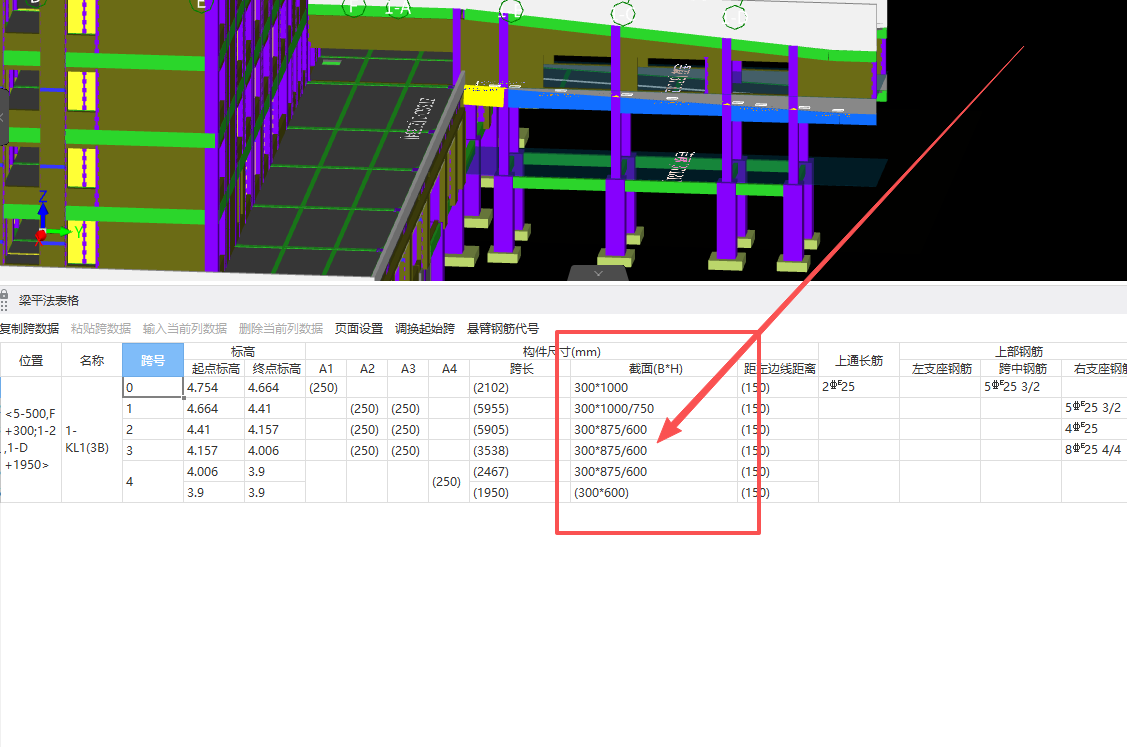The image size is (1127, 747).
Task: Click the right-support rebar value 4Φ25
Action: click(x=1095, y=429)
